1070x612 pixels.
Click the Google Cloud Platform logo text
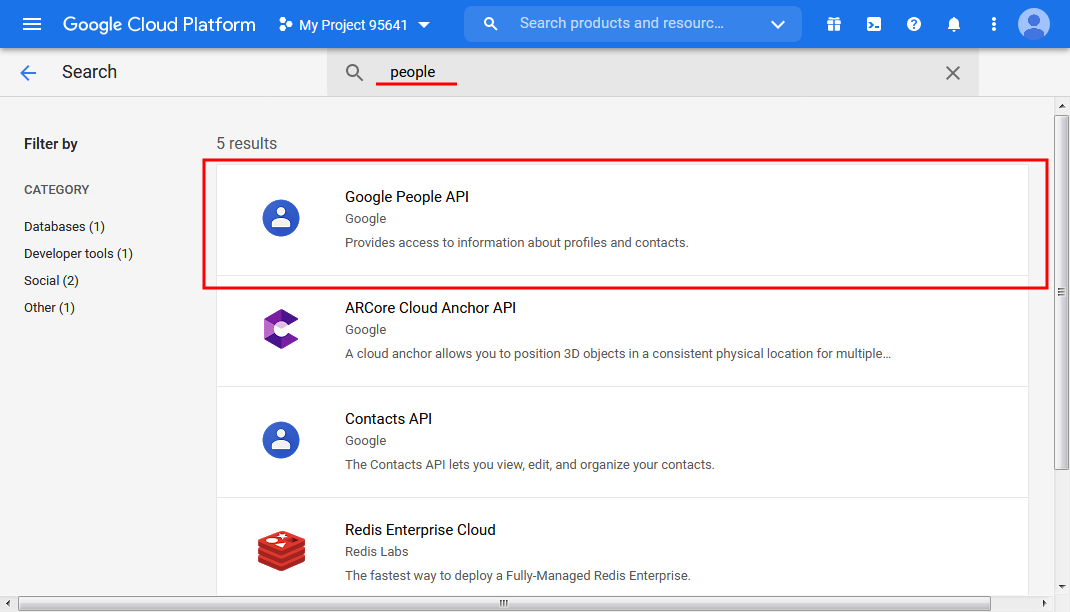[x=159, y=25]
